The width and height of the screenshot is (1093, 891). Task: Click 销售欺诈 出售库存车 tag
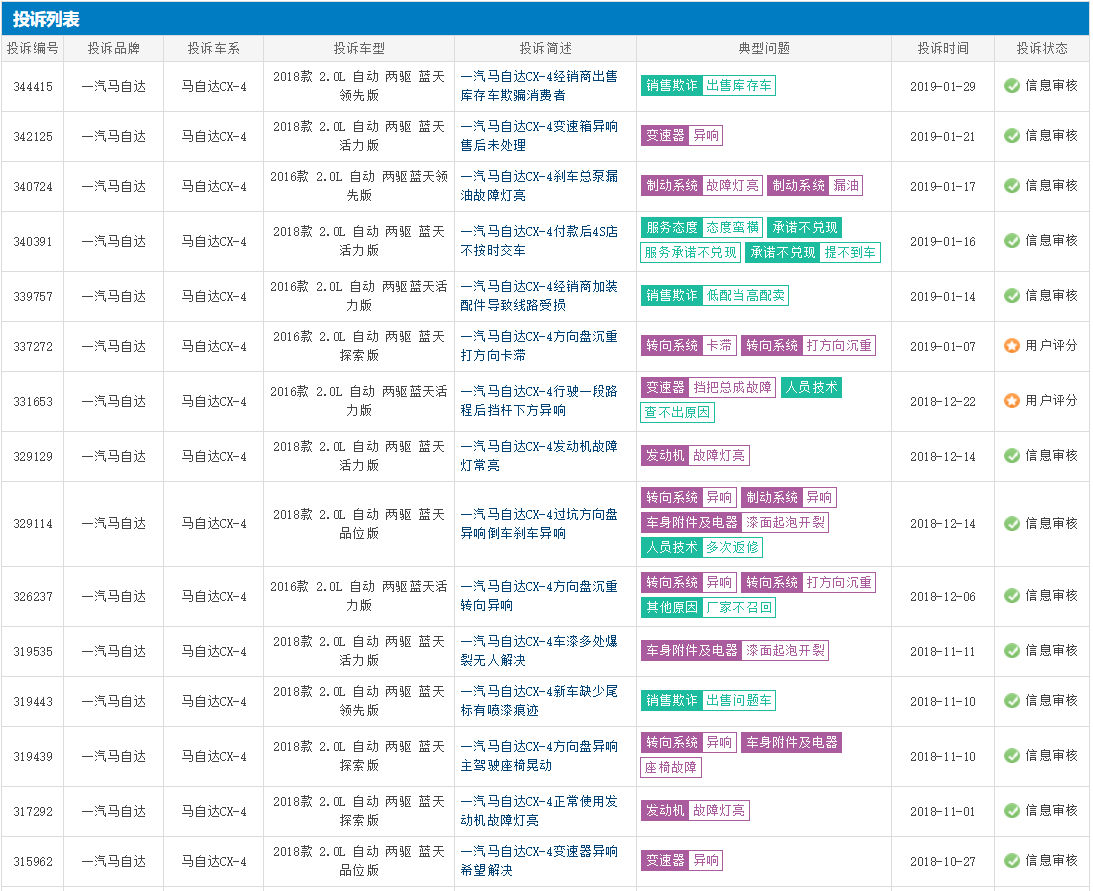[x=708, y=86]
